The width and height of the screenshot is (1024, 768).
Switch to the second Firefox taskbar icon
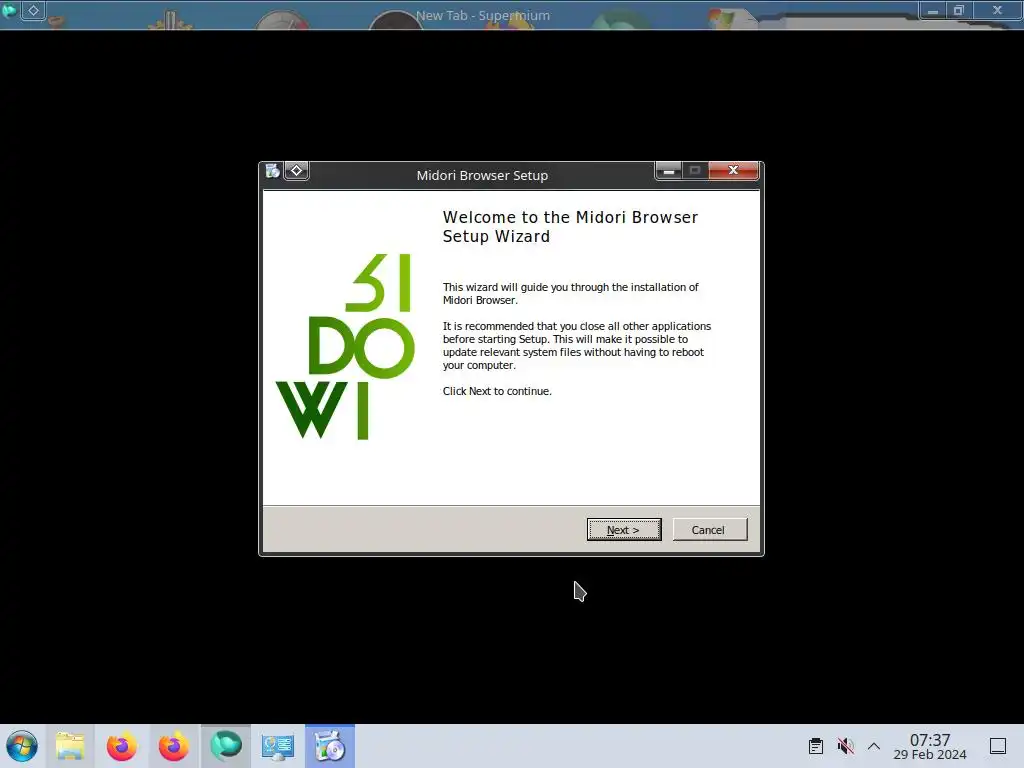pyautogui.click(x=174, y=746)
